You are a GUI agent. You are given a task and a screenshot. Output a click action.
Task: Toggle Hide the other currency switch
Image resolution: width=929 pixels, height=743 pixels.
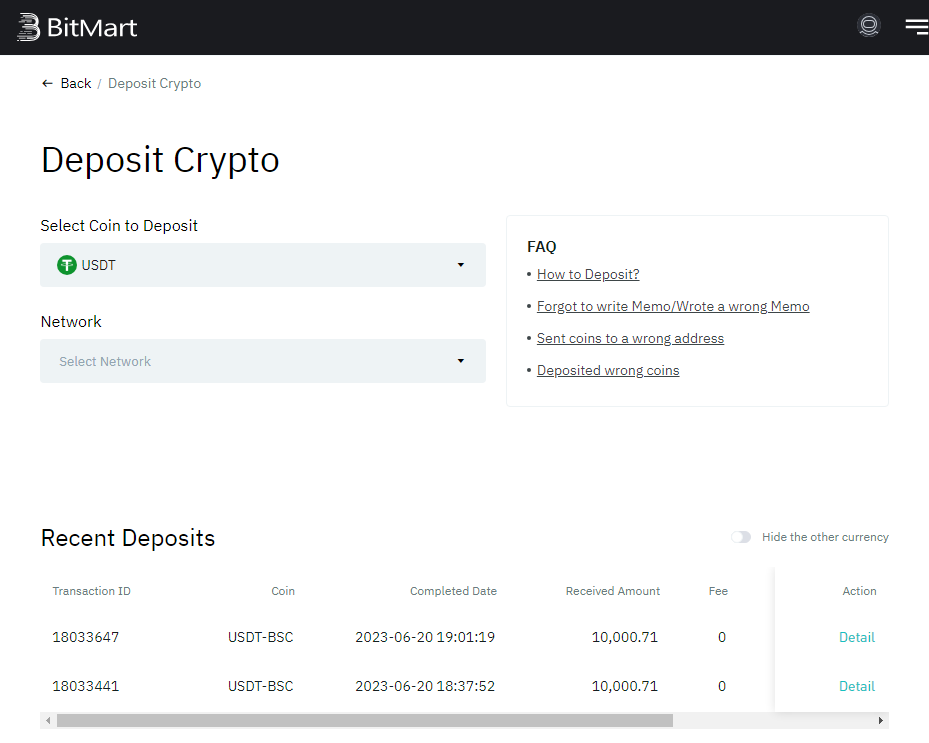point(741,537)
